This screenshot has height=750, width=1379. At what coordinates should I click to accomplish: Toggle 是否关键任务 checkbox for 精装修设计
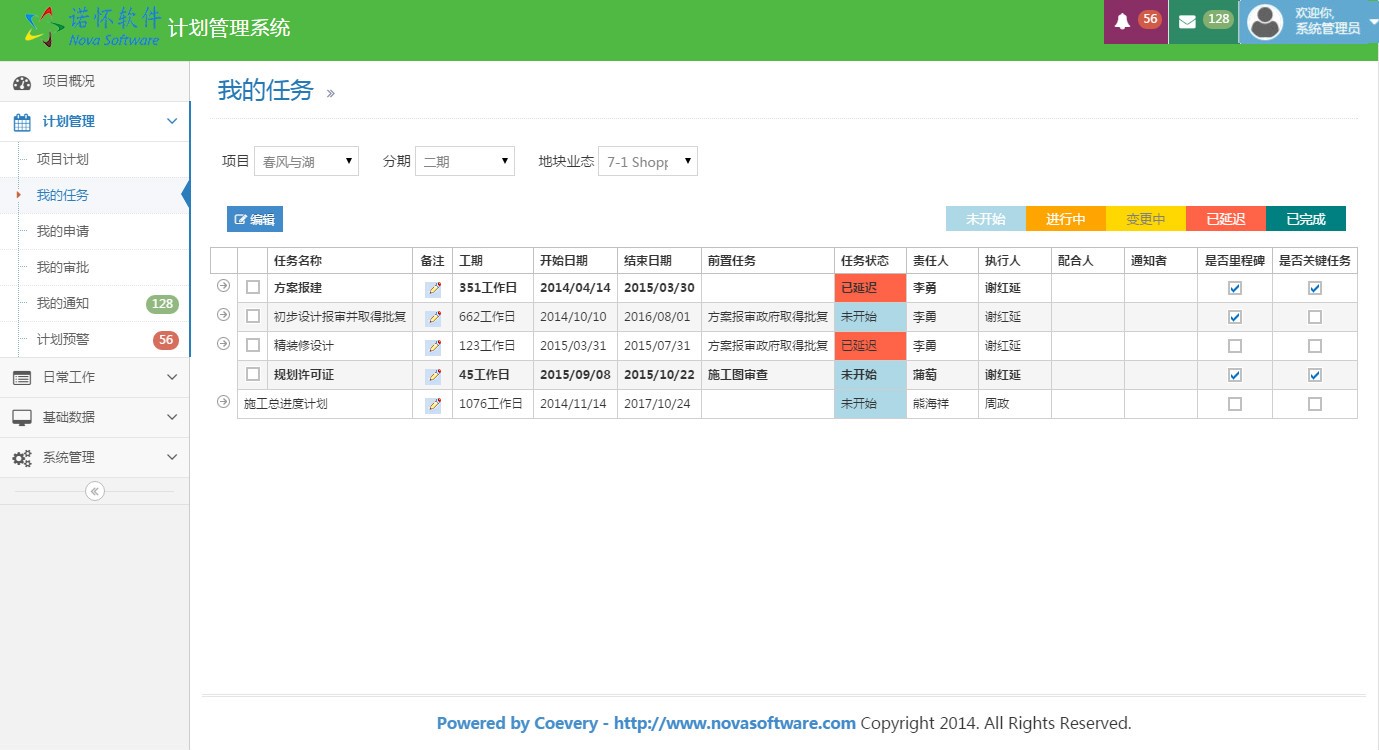coord(1314,346)
